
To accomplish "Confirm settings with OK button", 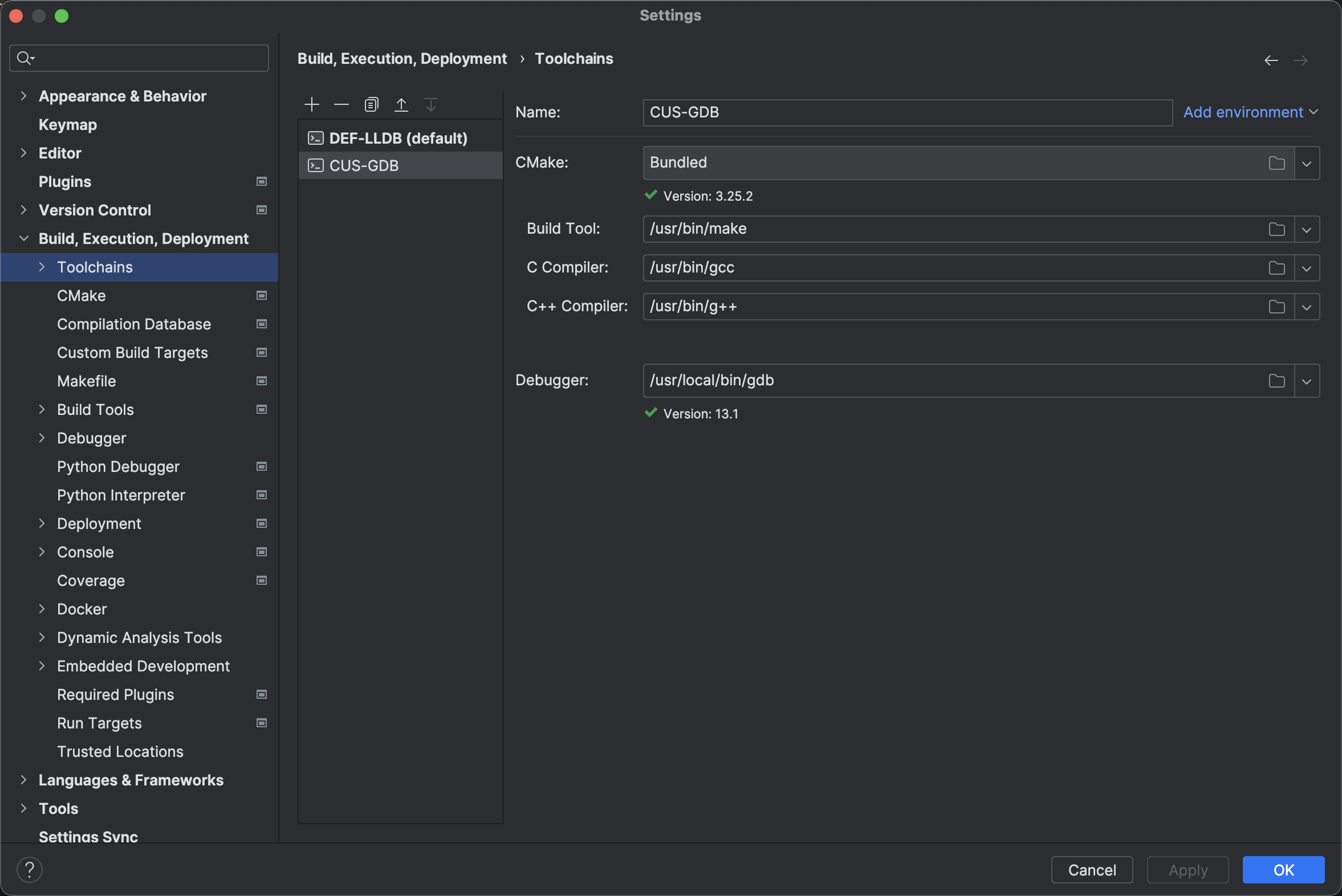I will [1283, 870].
